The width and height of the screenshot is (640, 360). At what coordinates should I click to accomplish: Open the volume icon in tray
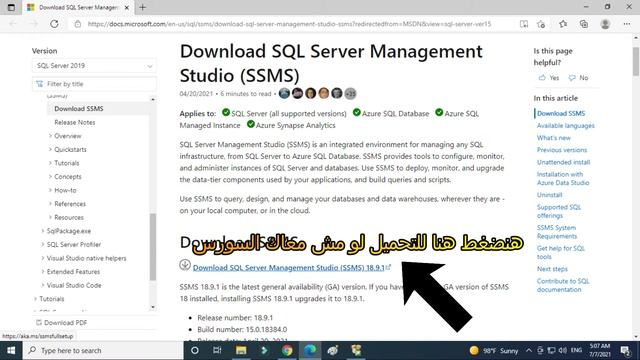point(562,351)
